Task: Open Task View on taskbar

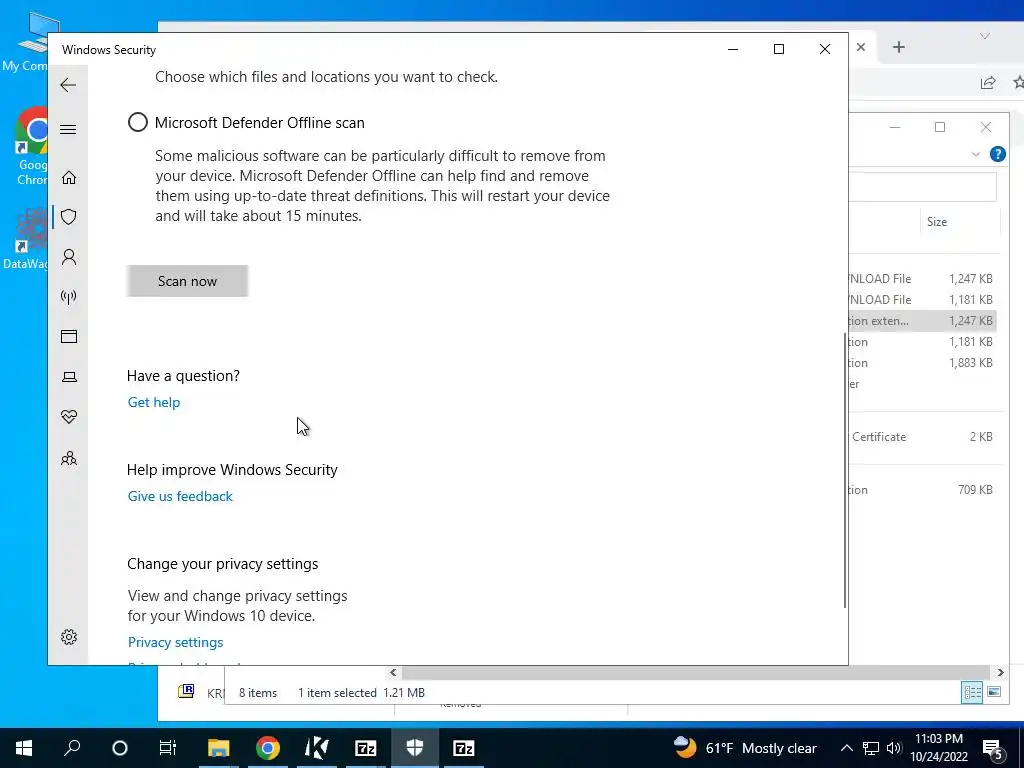Action: (x=168, y=748)
